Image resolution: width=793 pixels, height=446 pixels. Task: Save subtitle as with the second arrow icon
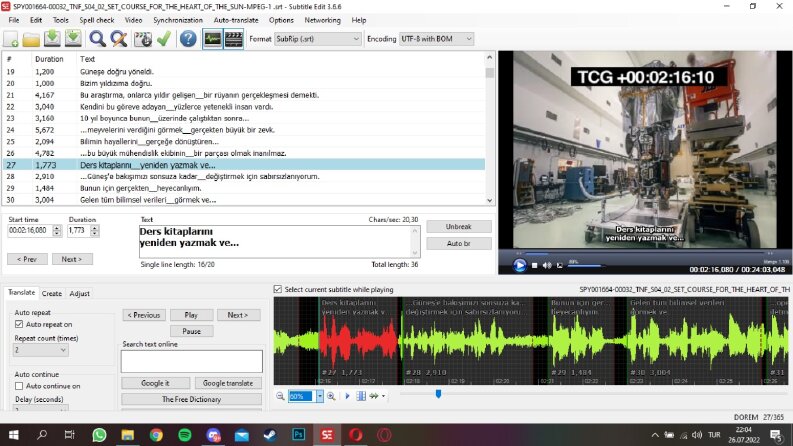point(73,39)
